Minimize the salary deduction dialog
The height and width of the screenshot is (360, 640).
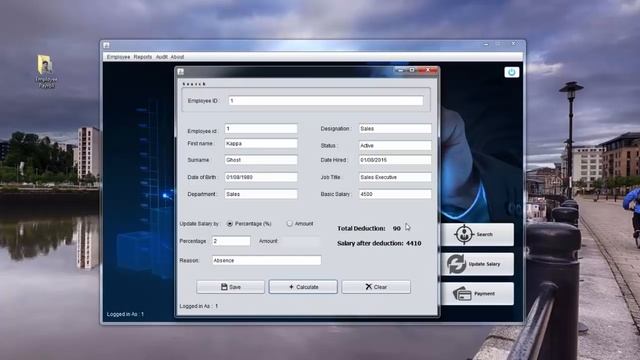point(400,70)
